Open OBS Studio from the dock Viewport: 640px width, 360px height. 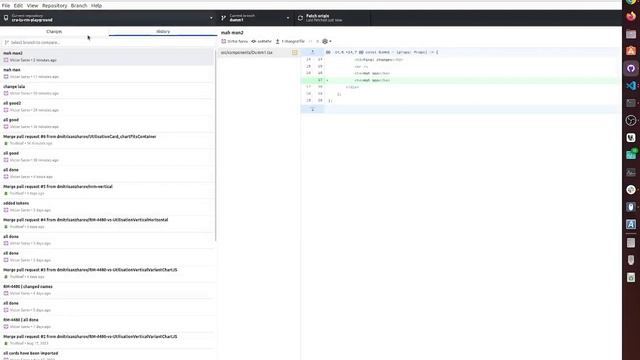631,120
